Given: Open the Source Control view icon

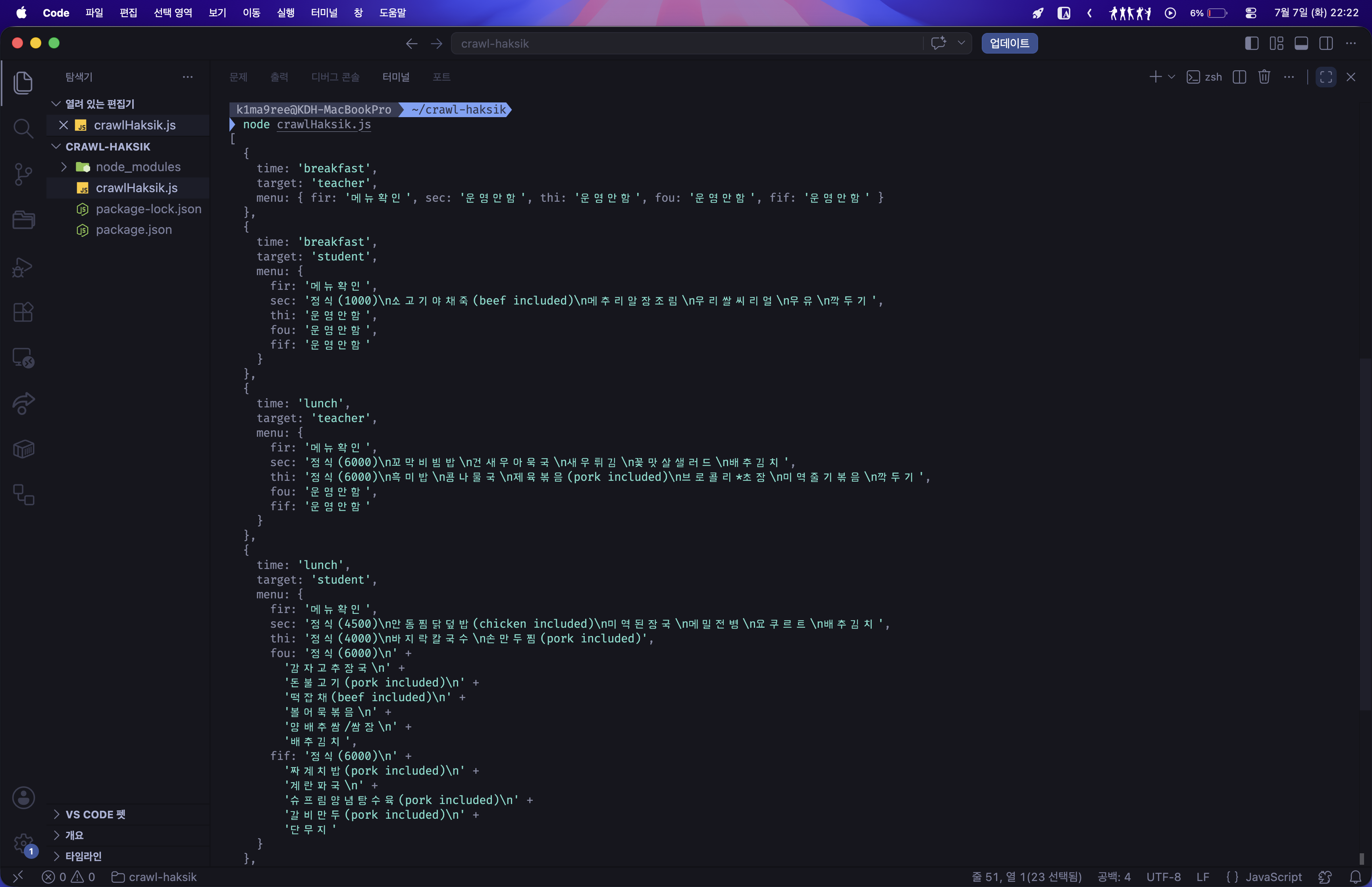Looking at the screenshot, I should (23, 174).
